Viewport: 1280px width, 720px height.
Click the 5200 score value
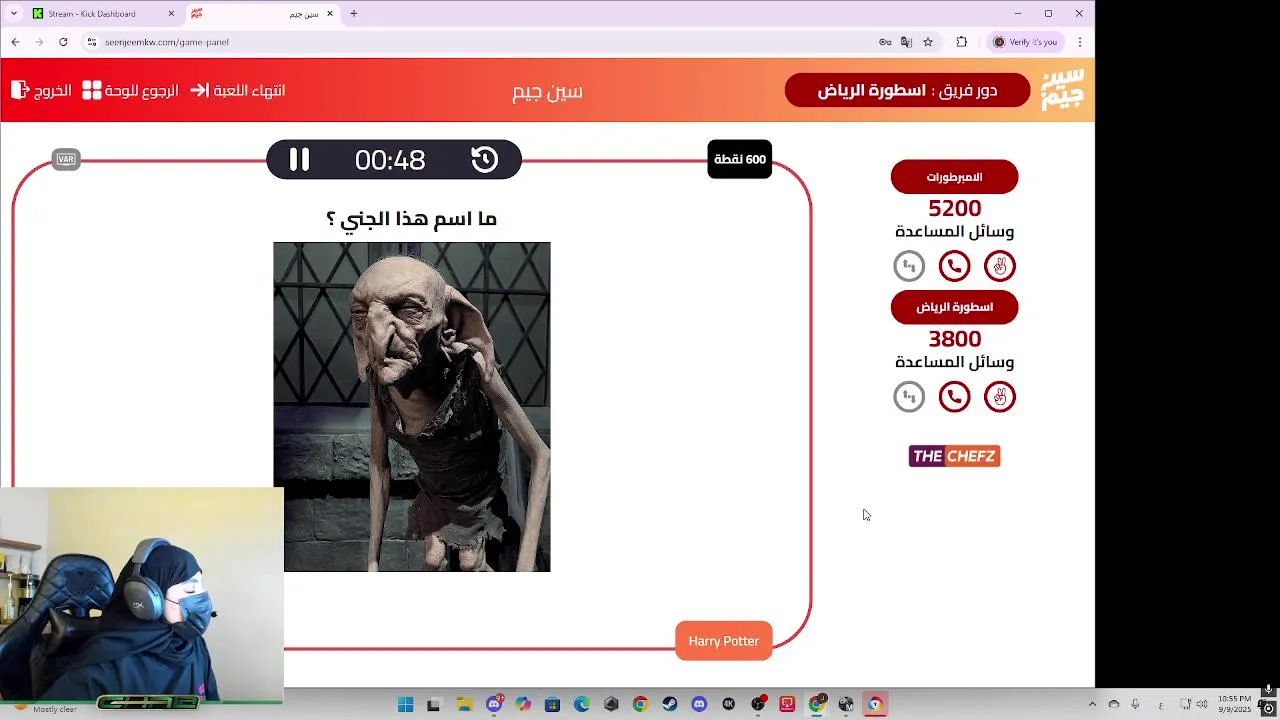(954, 208)
